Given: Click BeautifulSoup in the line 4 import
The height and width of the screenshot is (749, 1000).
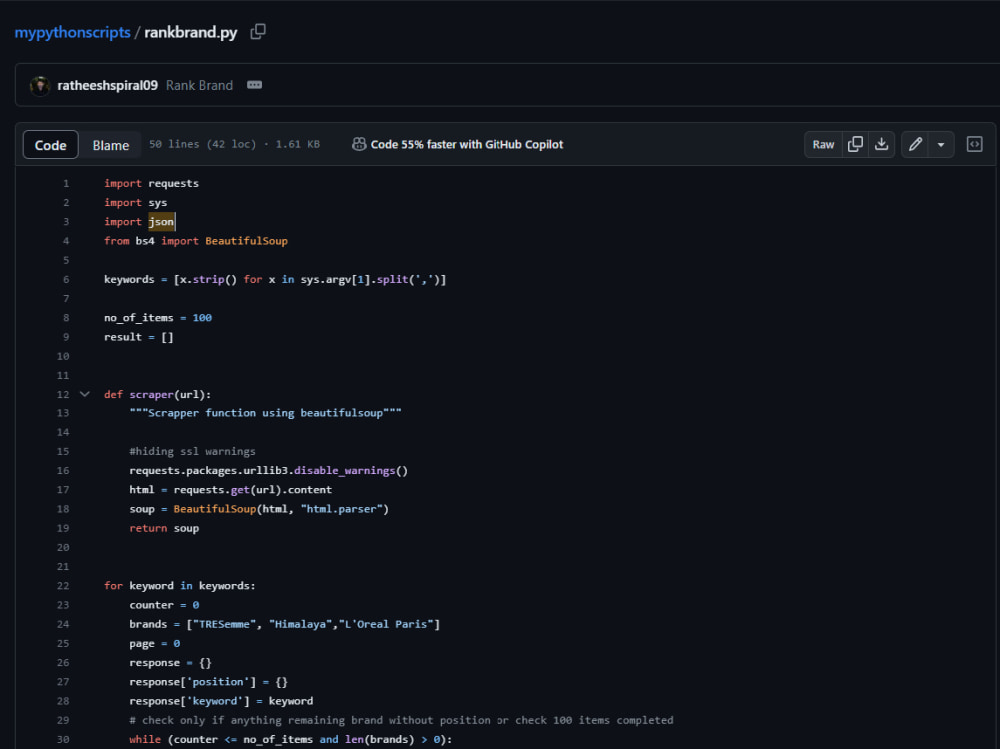Looking at the screenshot, I should [x=246, y=241].
